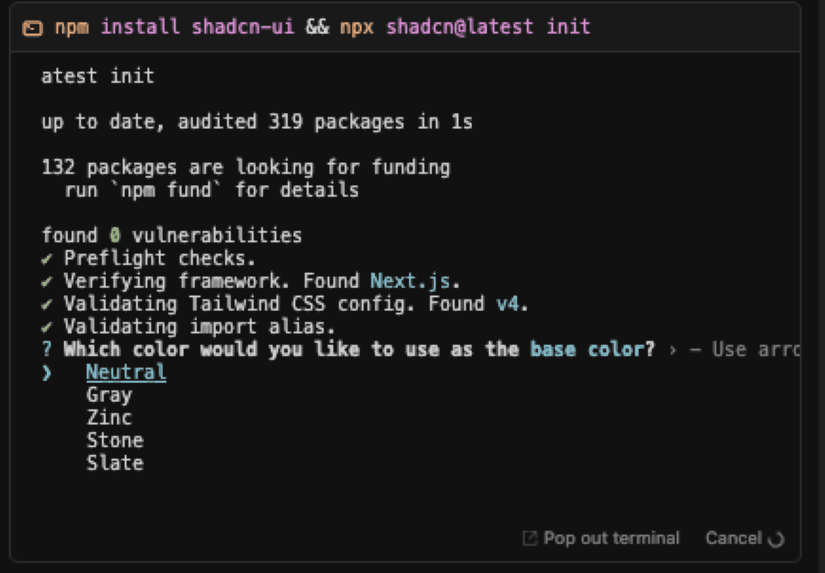Click the npm install command header
Viewport: 825px width, 573px height.
click(322, 26)
